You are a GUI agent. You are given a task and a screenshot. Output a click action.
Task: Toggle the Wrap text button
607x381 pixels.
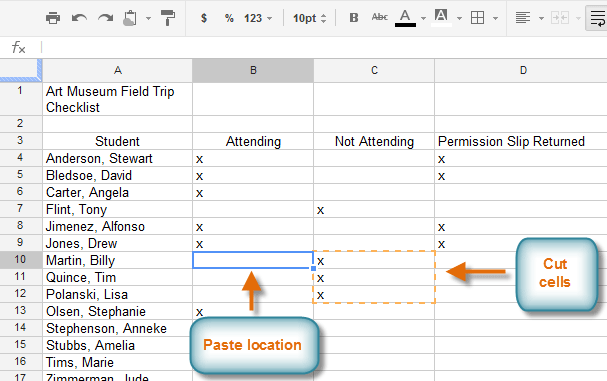click(597, 18)
